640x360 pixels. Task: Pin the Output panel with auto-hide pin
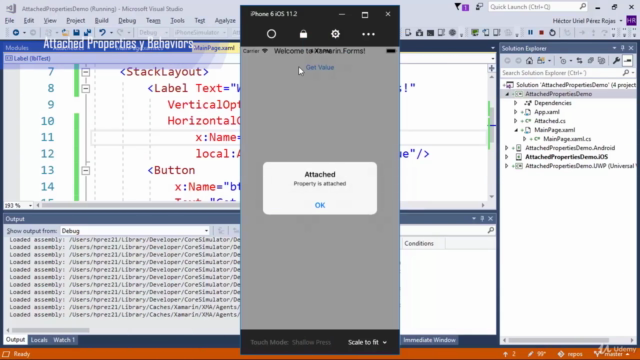pos(482,219)
